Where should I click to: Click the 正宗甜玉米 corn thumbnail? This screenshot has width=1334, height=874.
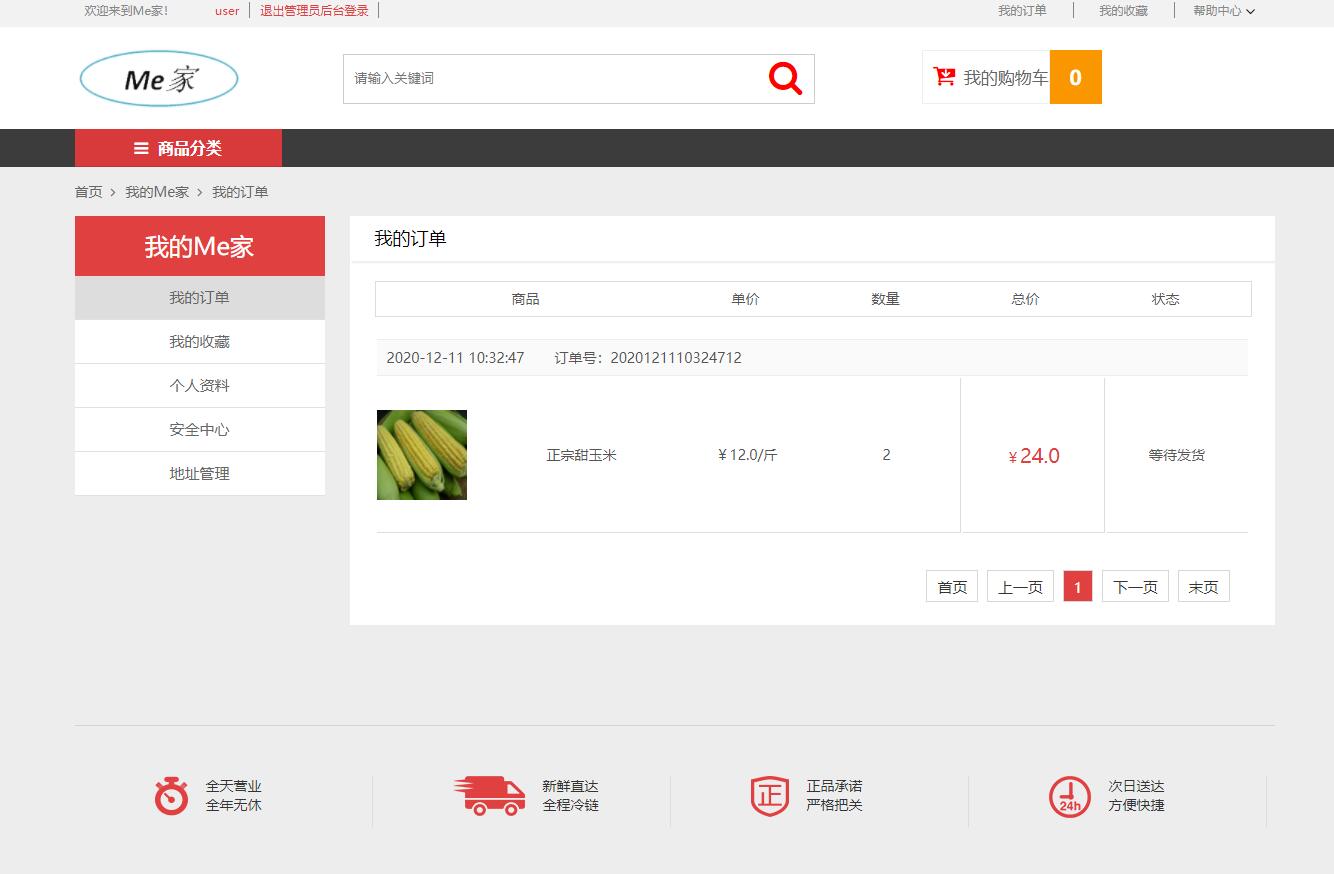tap(421, 454)
